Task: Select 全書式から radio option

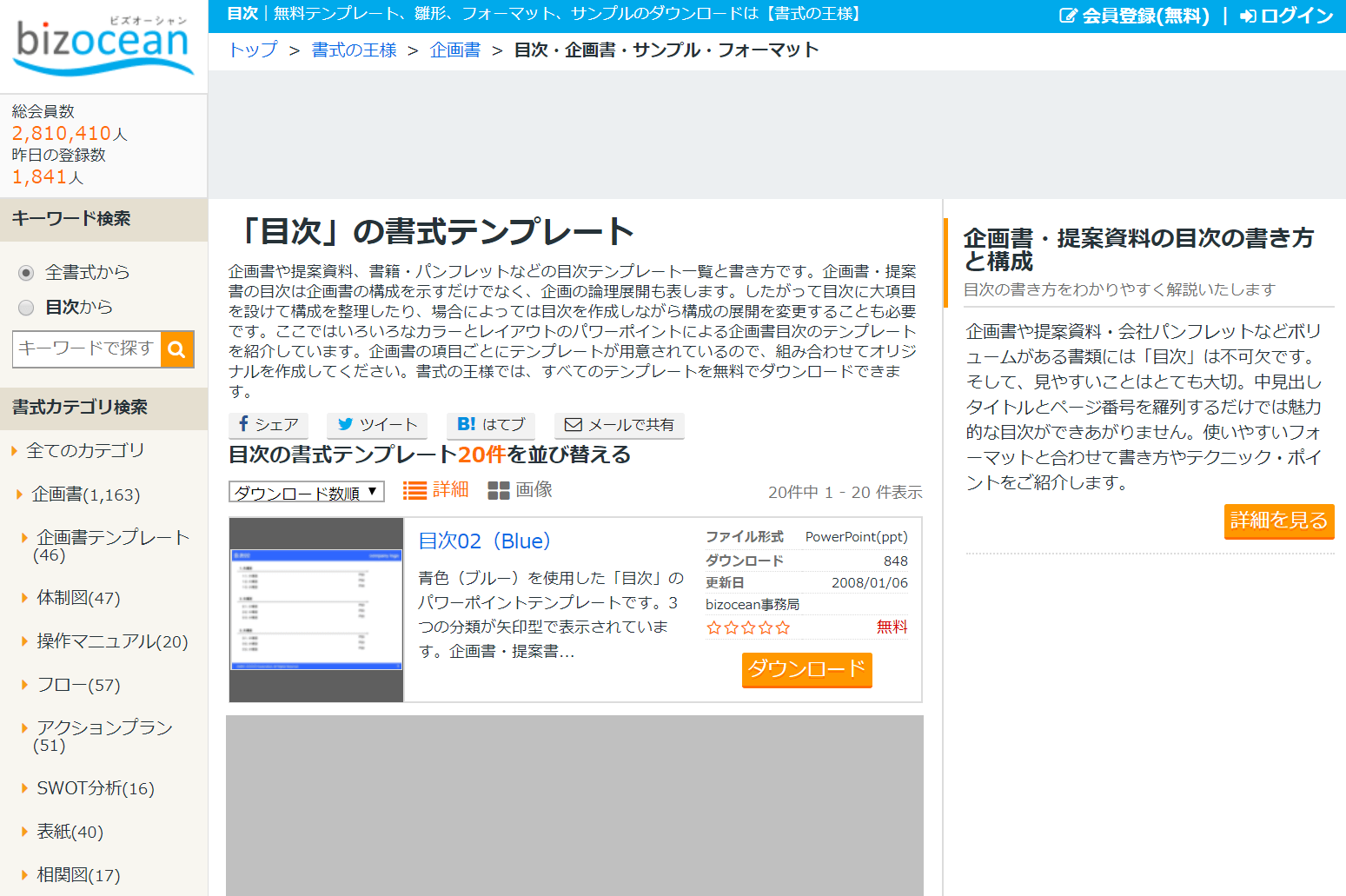Action: 26,273
